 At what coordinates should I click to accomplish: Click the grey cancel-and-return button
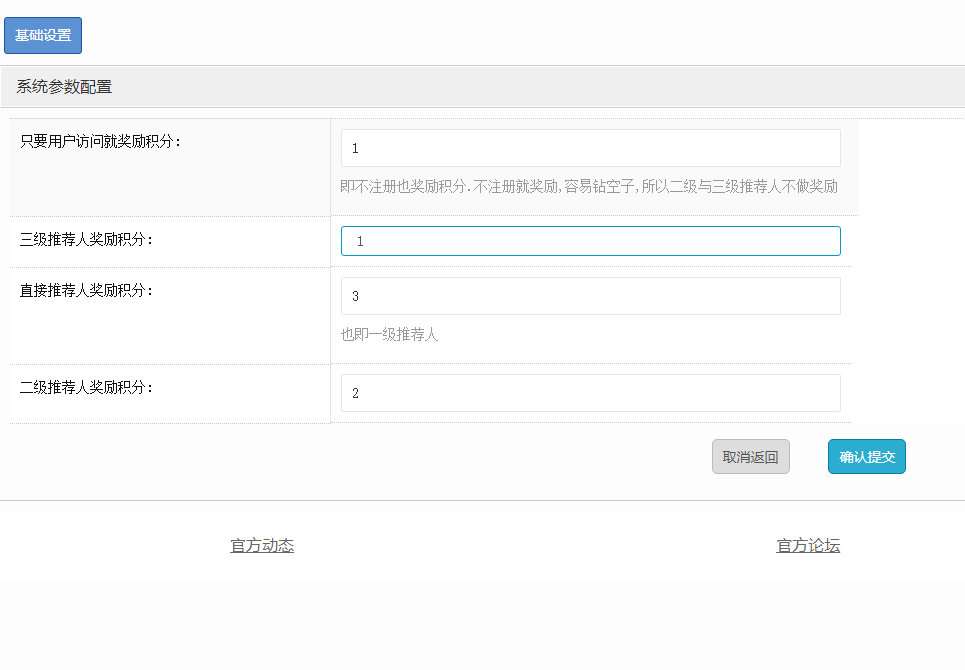750,457
